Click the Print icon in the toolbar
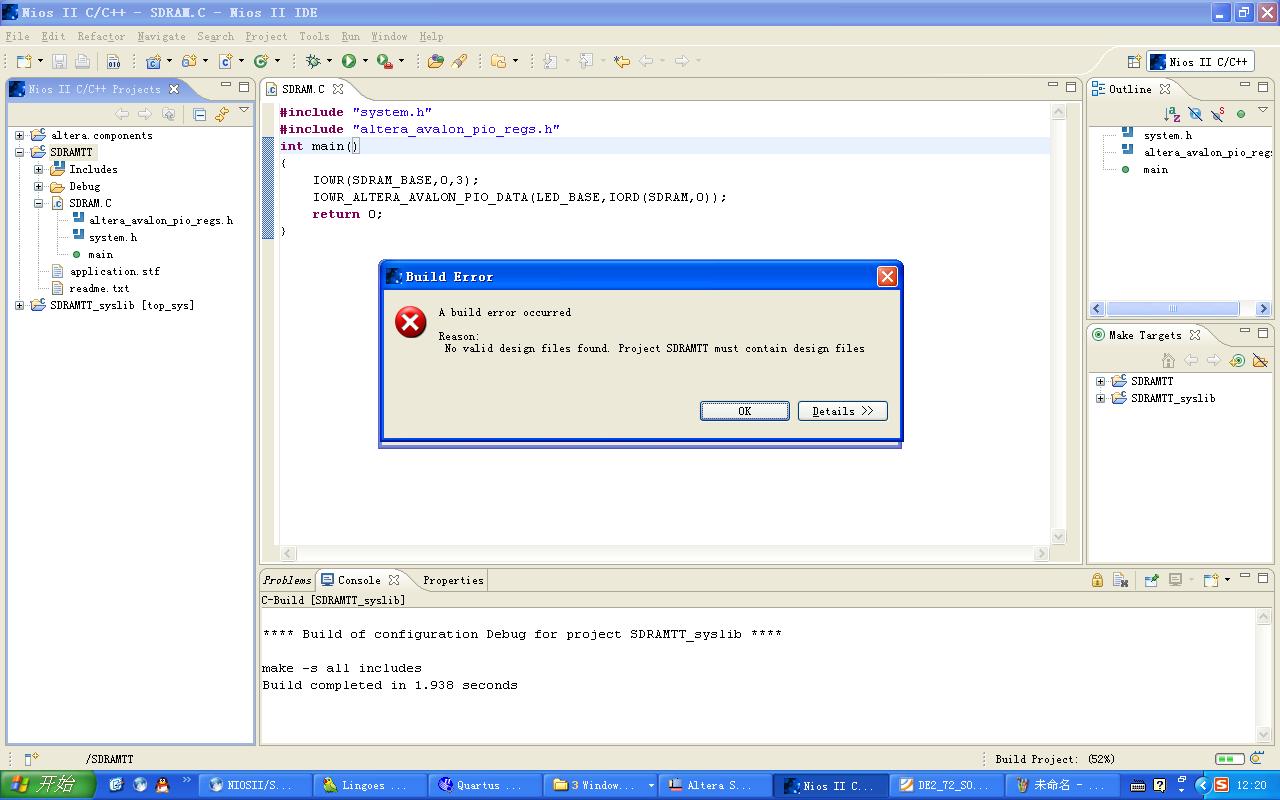Image resolution: width=1280 pixels, height=800 pixels. point(82,61)
